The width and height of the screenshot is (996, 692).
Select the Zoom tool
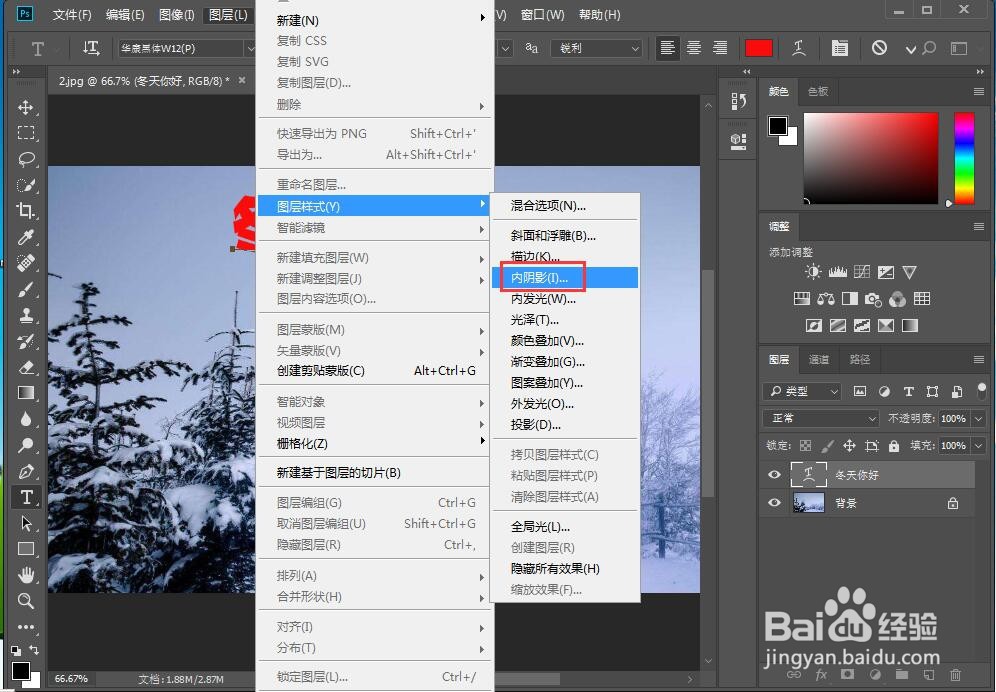tap(27, 600)
